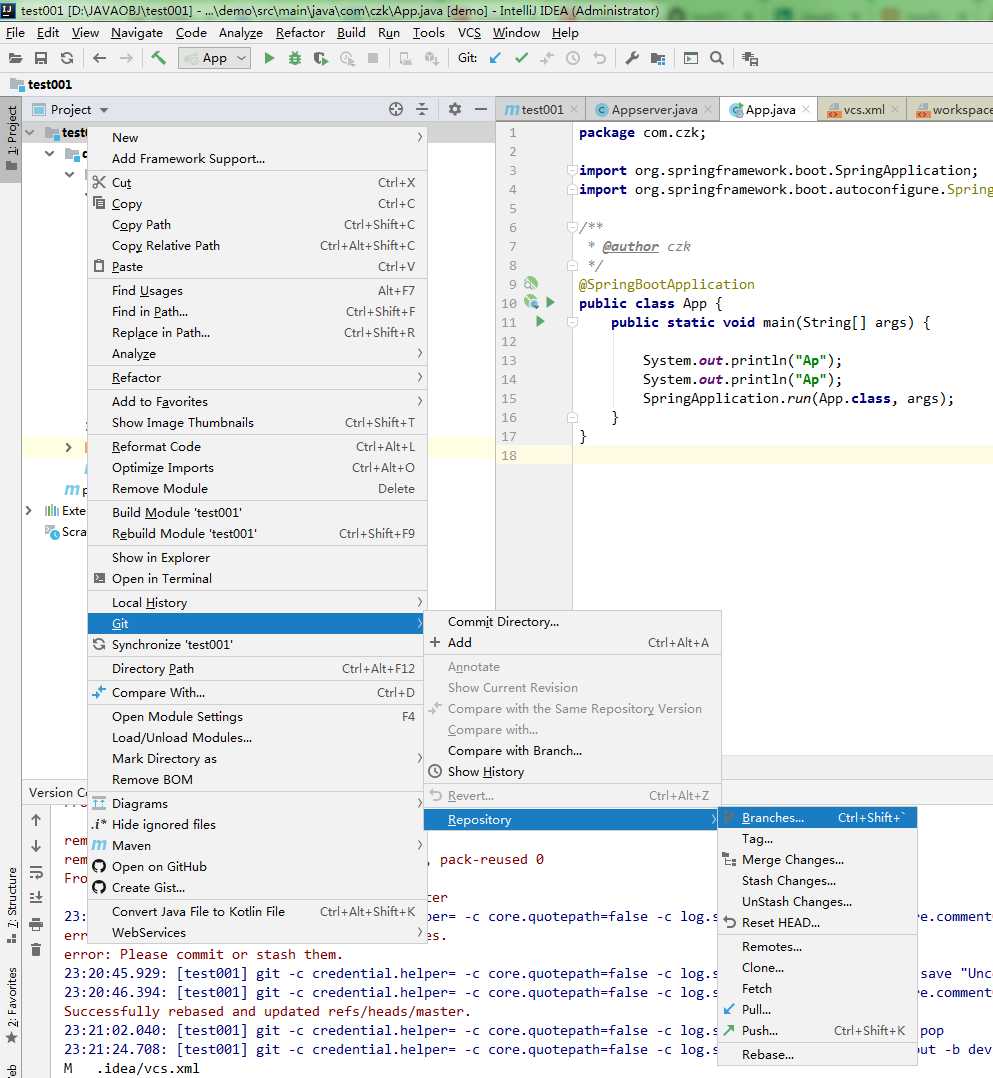
Task: Select Compare with Branch... menu item
Action: click(572, 751)
